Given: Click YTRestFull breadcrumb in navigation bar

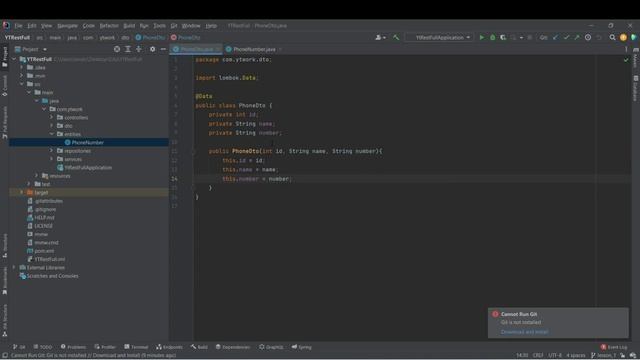Looking at the screenshot, I should pyautogui.click(x=17, y=38).
